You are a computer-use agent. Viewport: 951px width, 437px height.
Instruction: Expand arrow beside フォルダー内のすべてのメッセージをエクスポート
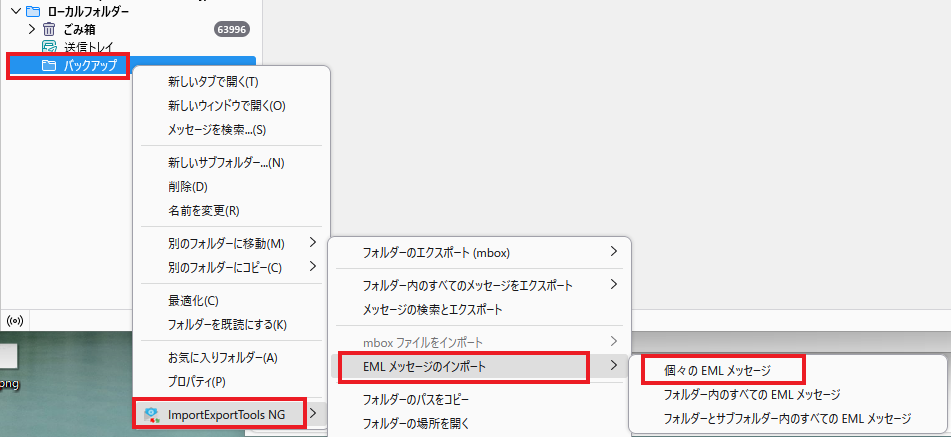614,284
